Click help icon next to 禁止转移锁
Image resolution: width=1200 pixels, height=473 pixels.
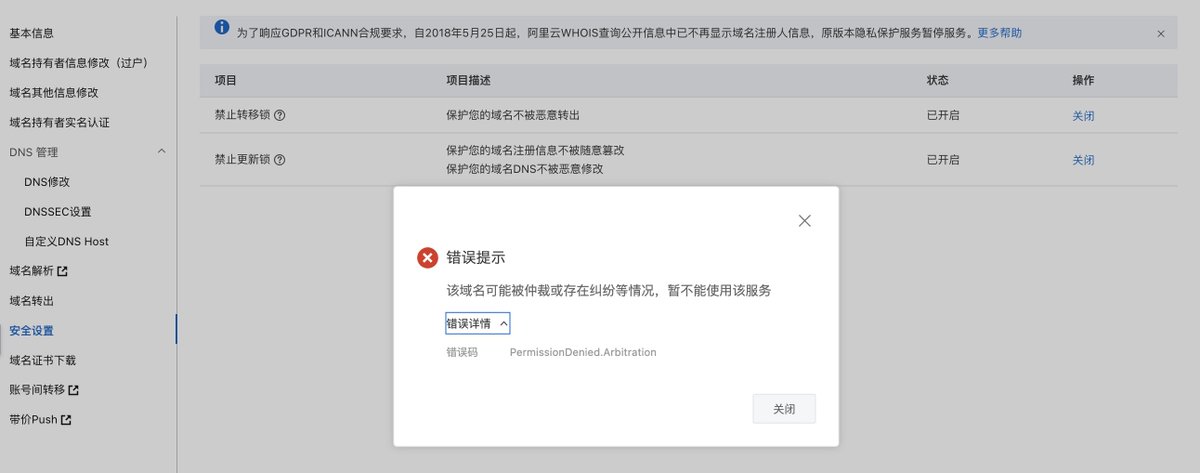[280, 116]
